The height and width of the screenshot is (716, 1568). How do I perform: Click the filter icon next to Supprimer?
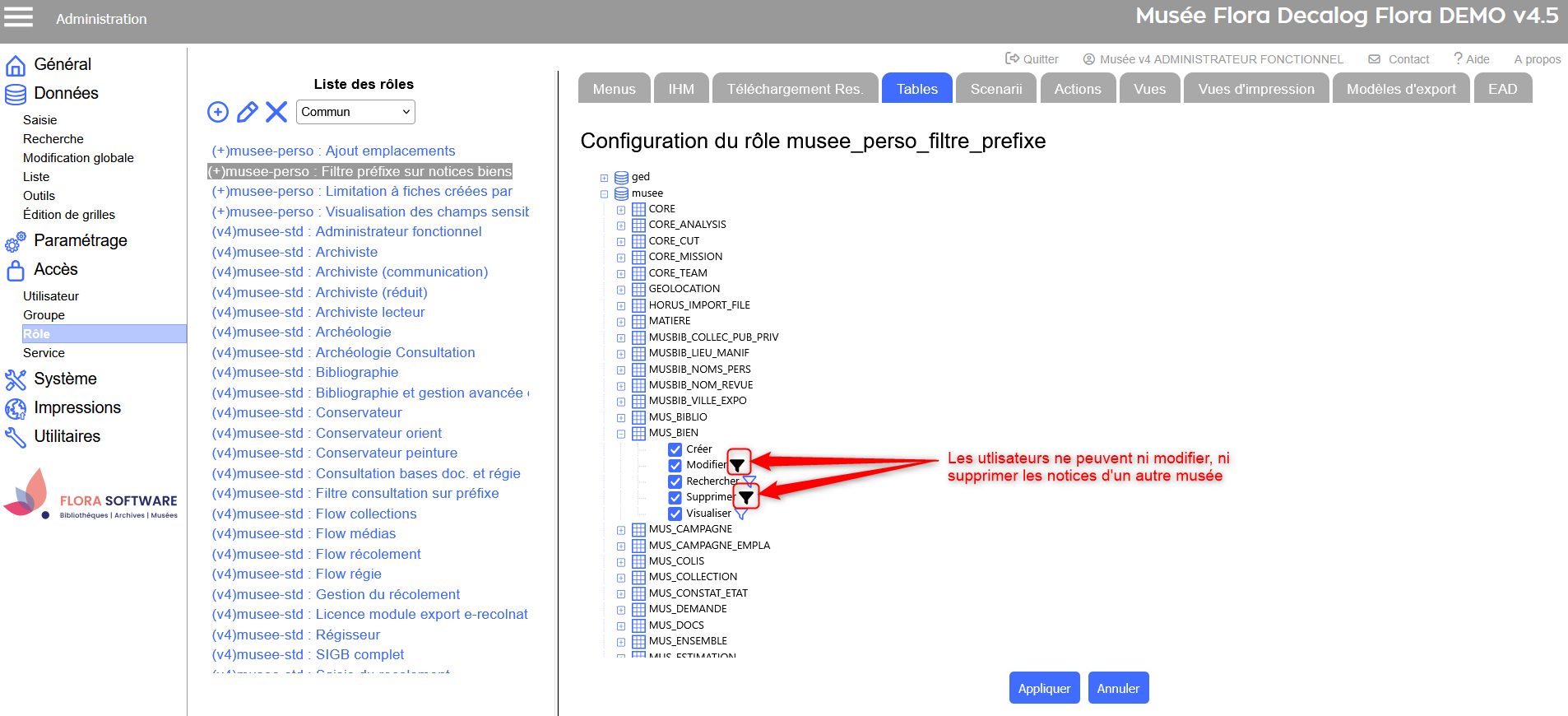[x=745, y=497]
